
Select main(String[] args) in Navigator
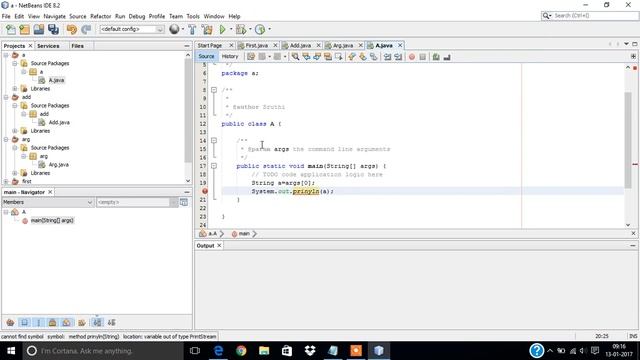[52, 220]
